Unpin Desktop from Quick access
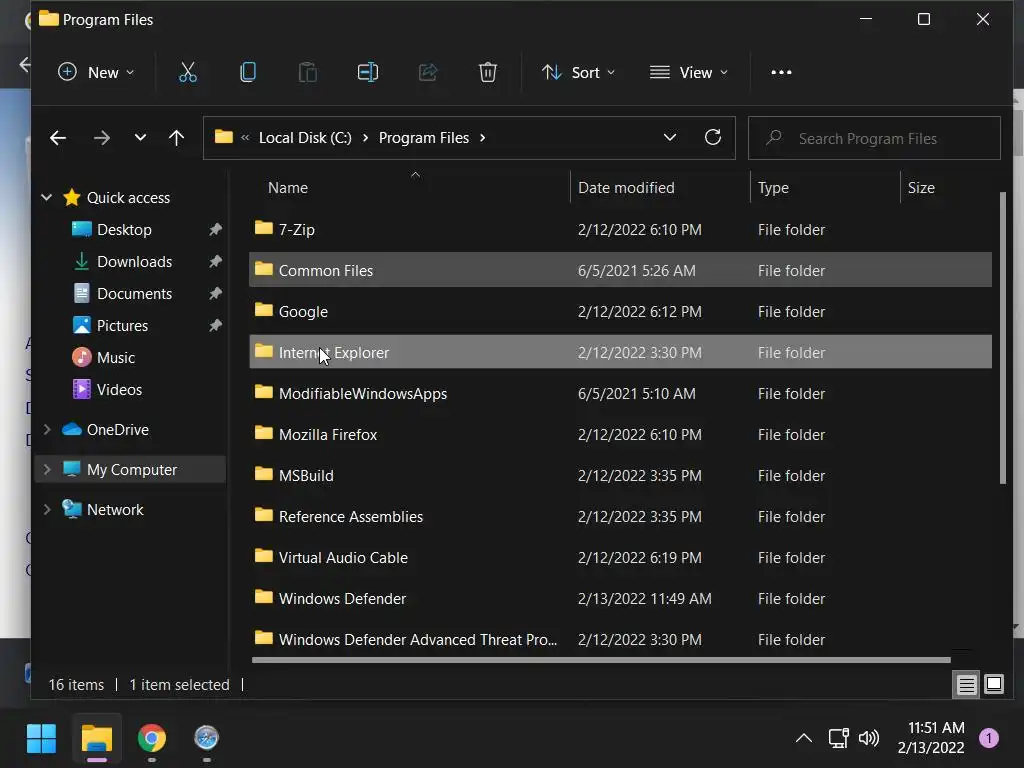Screen dimensions: 1024x768 pos(215,229)
